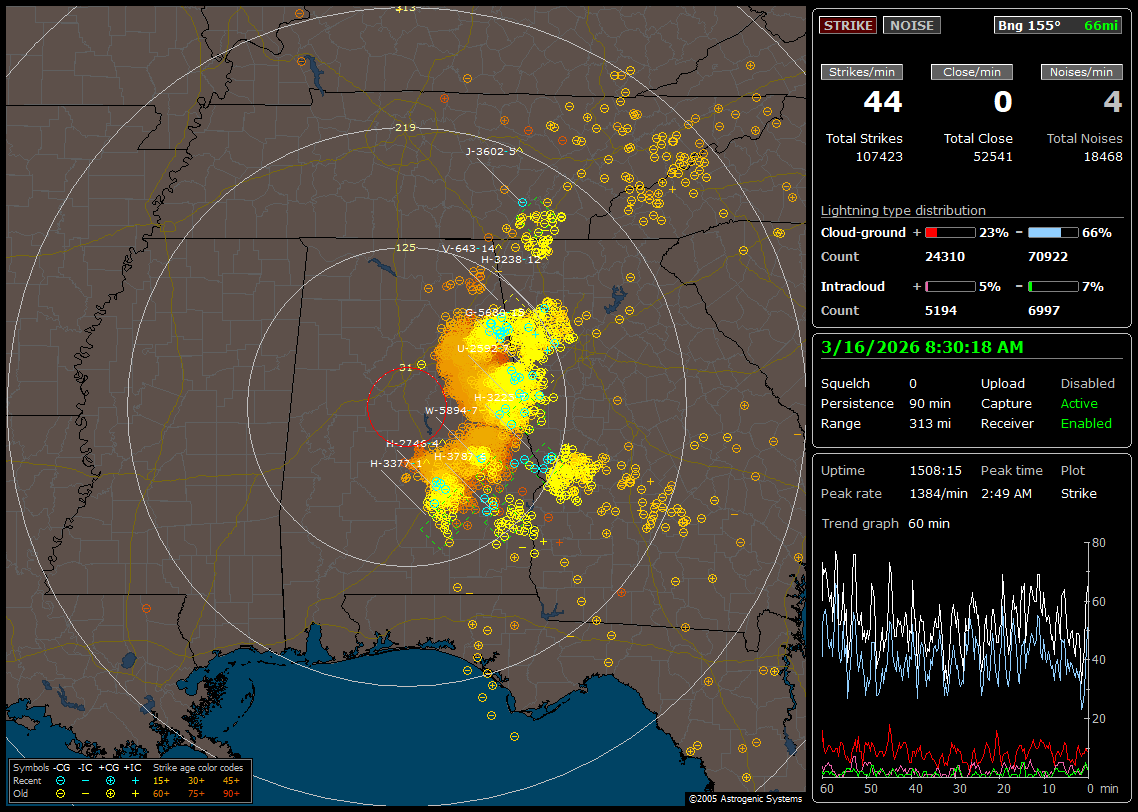The image size is (1138, 812).
Task: Click the Strikes/min button
Action: coord(862,72)
